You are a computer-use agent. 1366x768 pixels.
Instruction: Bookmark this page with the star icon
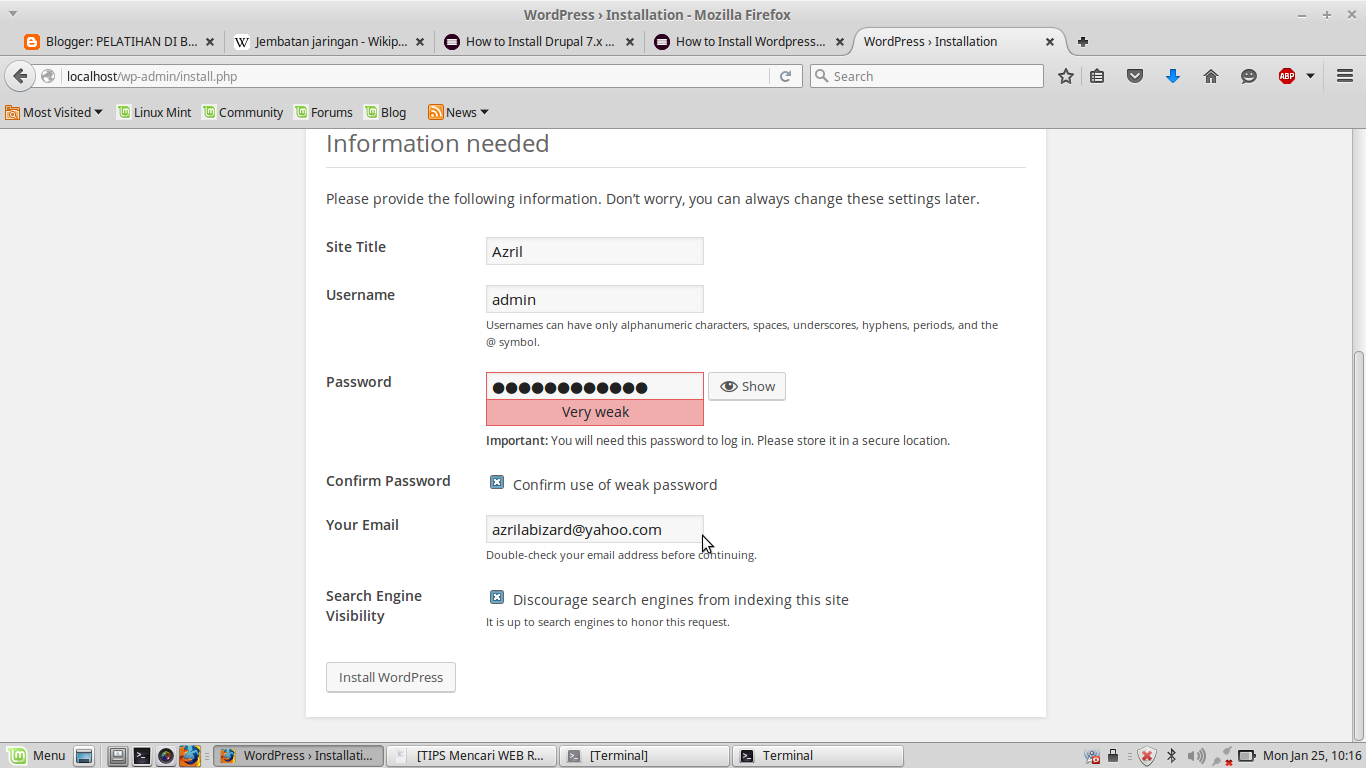pyautogui.click(x=1066, y=76)
